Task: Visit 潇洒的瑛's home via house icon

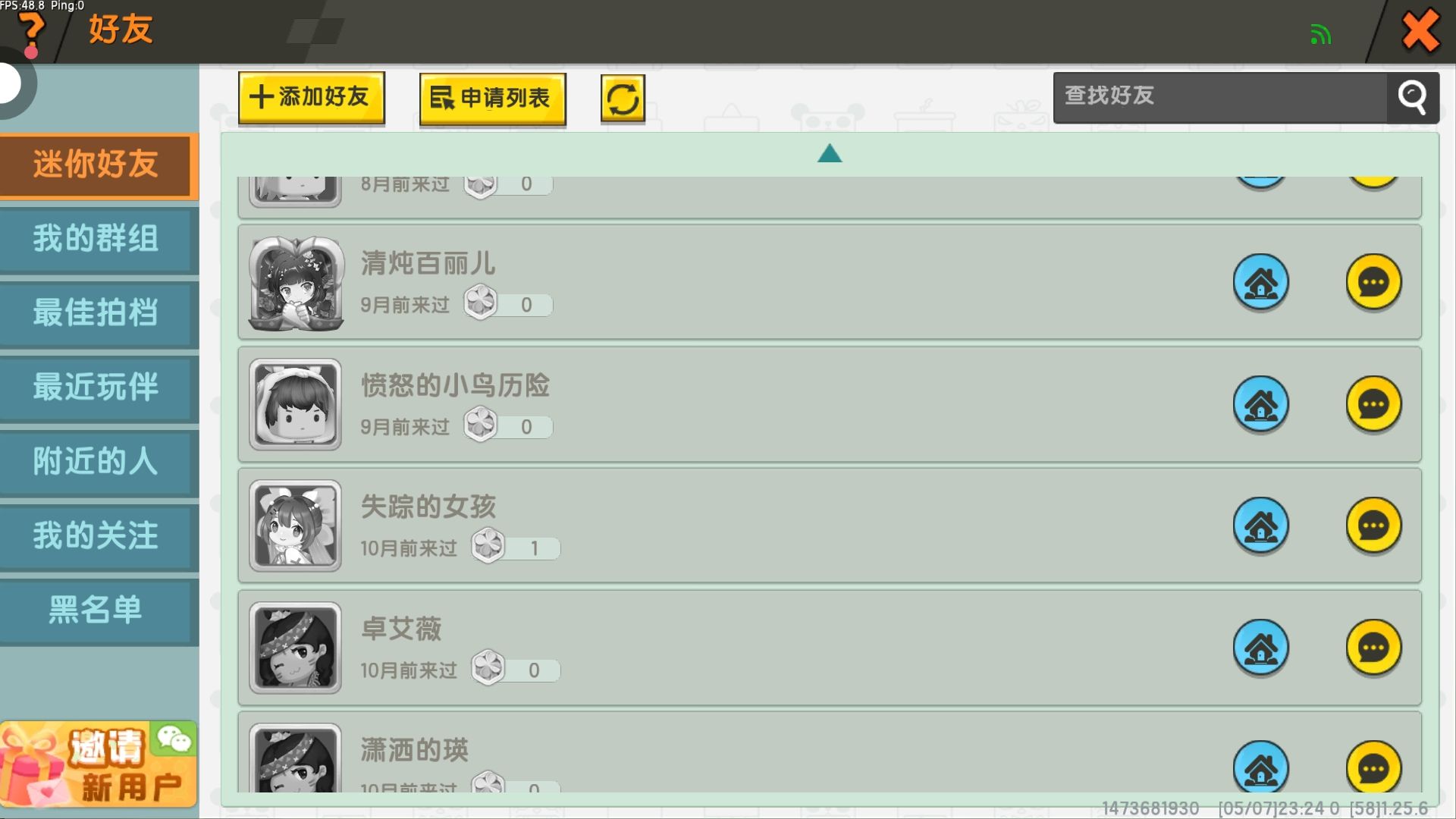Action: 1260,767
